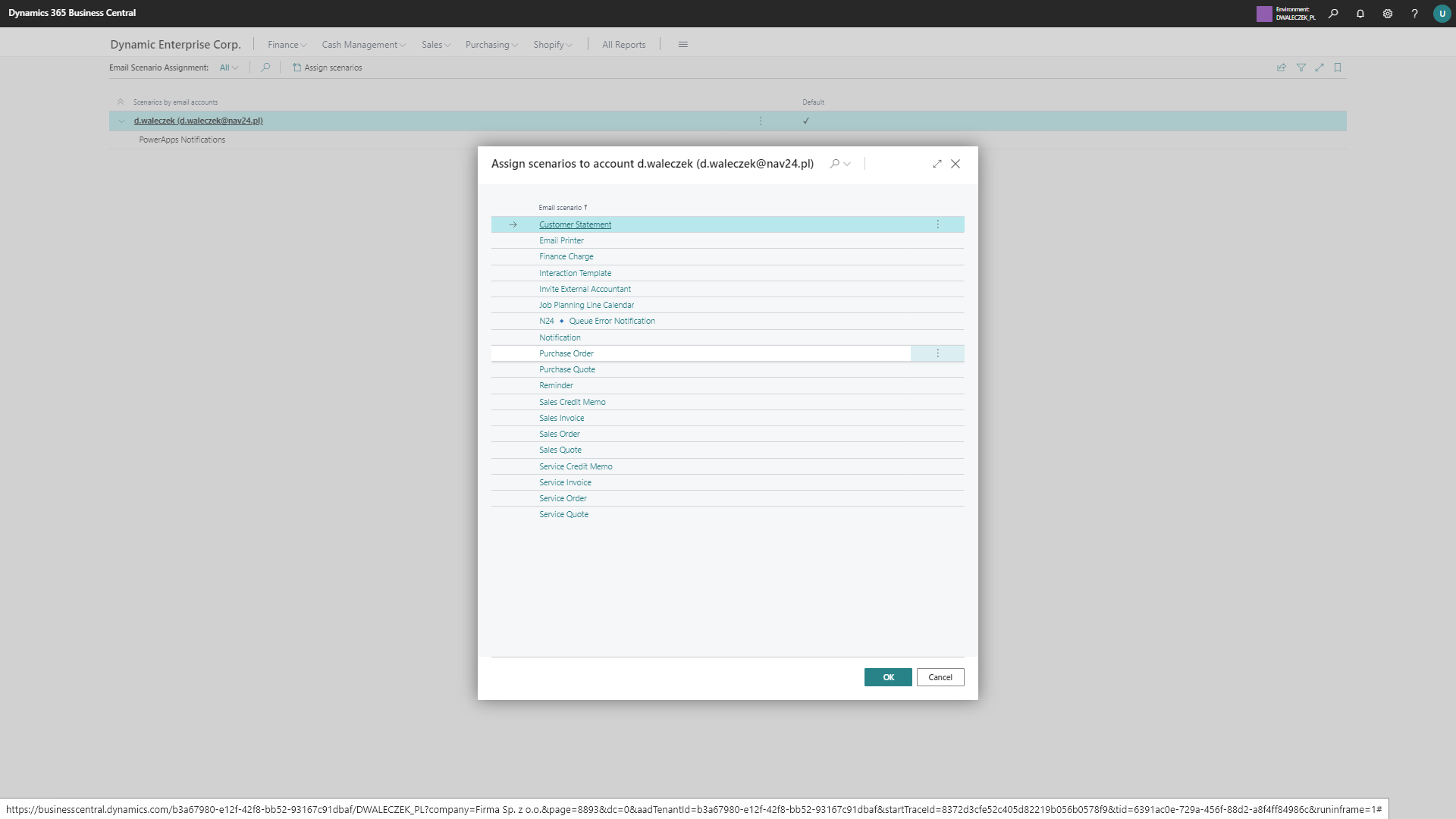Screen dimensions: 1456x819
Task: Select the Sales Invoice scenario
Action: pyautogui.click(x=562, y=418)
